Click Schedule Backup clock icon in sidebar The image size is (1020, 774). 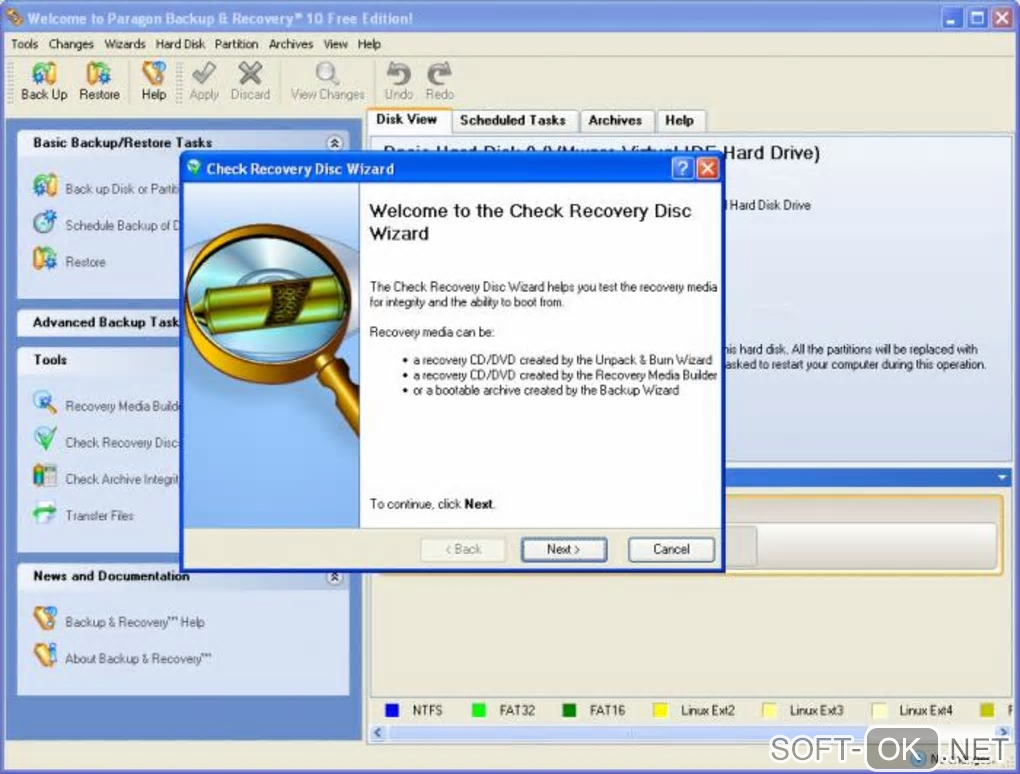pos(45,222)
